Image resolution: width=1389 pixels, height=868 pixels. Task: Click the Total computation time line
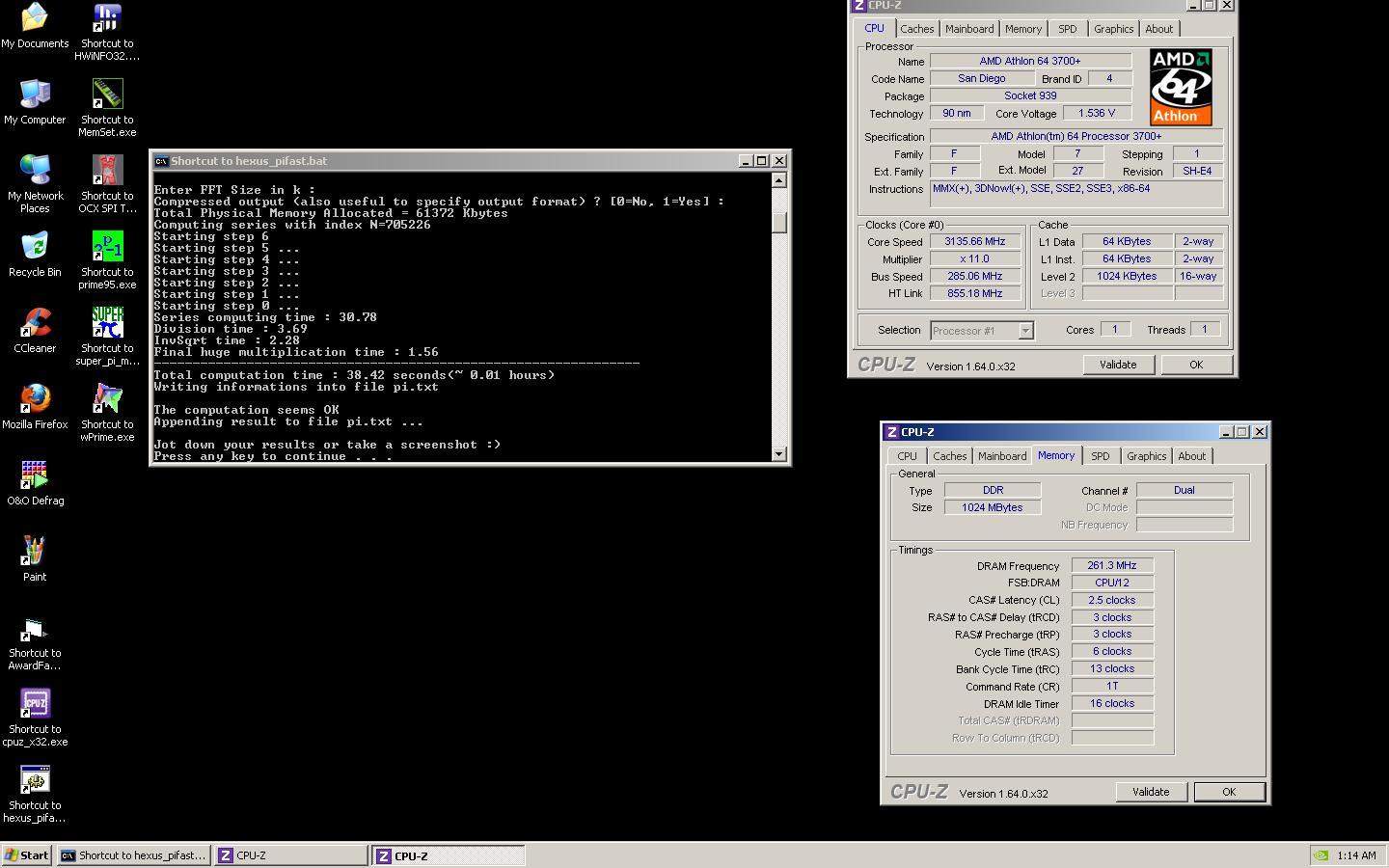point(354,375)
